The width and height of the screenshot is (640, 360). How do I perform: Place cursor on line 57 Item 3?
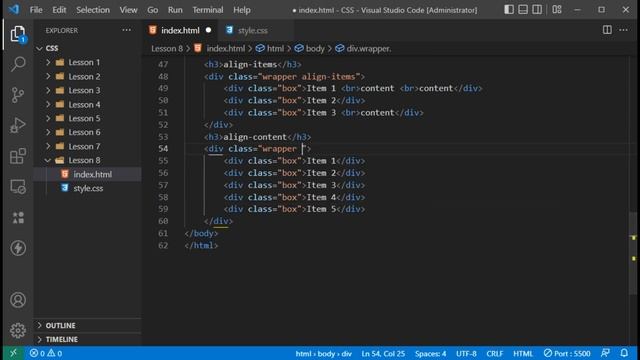[321, 185]
